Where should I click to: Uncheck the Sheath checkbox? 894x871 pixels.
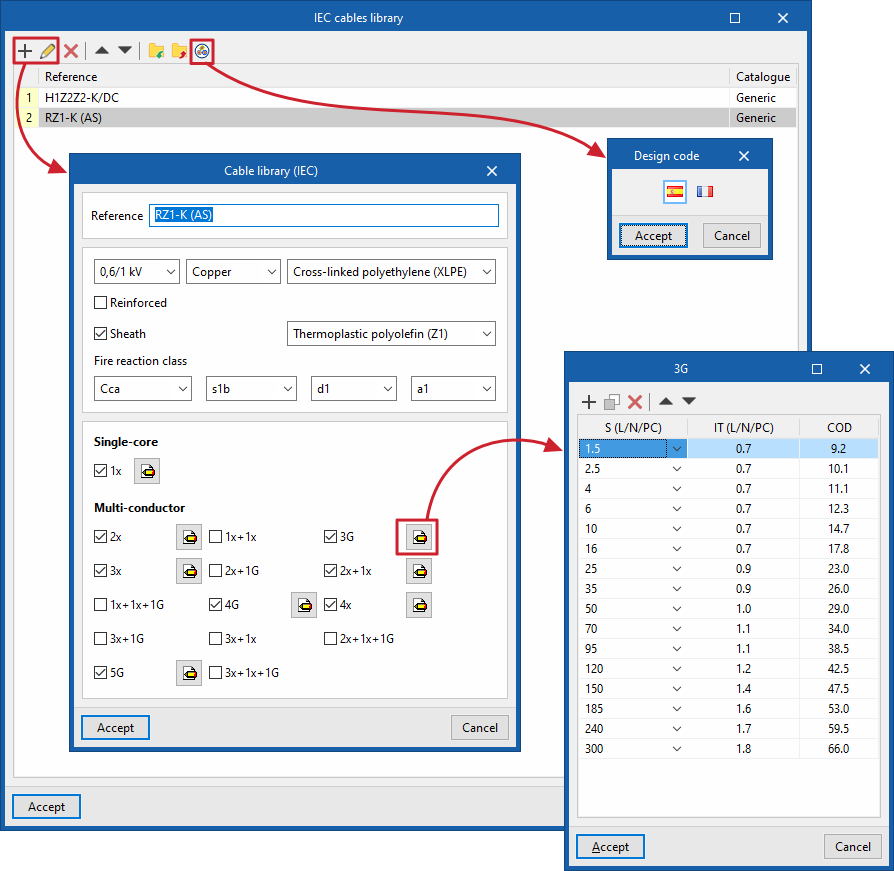100,333
